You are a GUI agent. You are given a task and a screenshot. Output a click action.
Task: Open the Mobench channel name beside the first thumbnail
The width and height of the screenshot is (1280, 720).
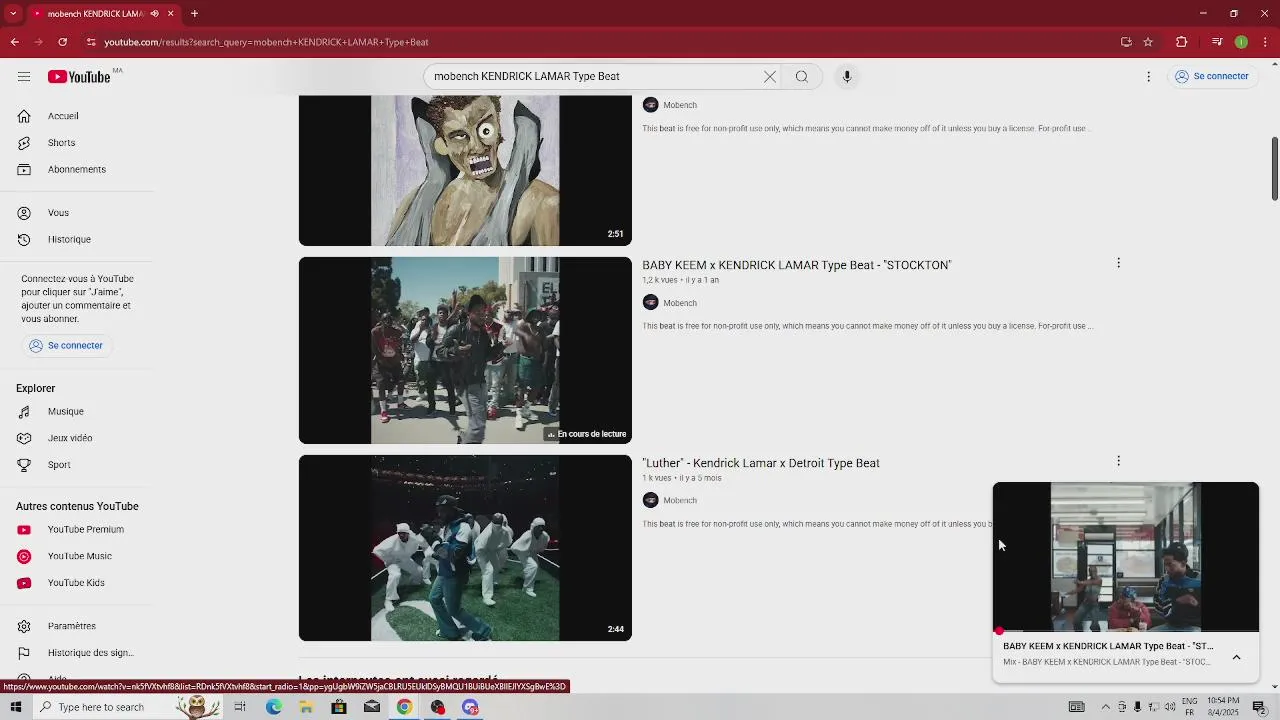coord(680,105)
